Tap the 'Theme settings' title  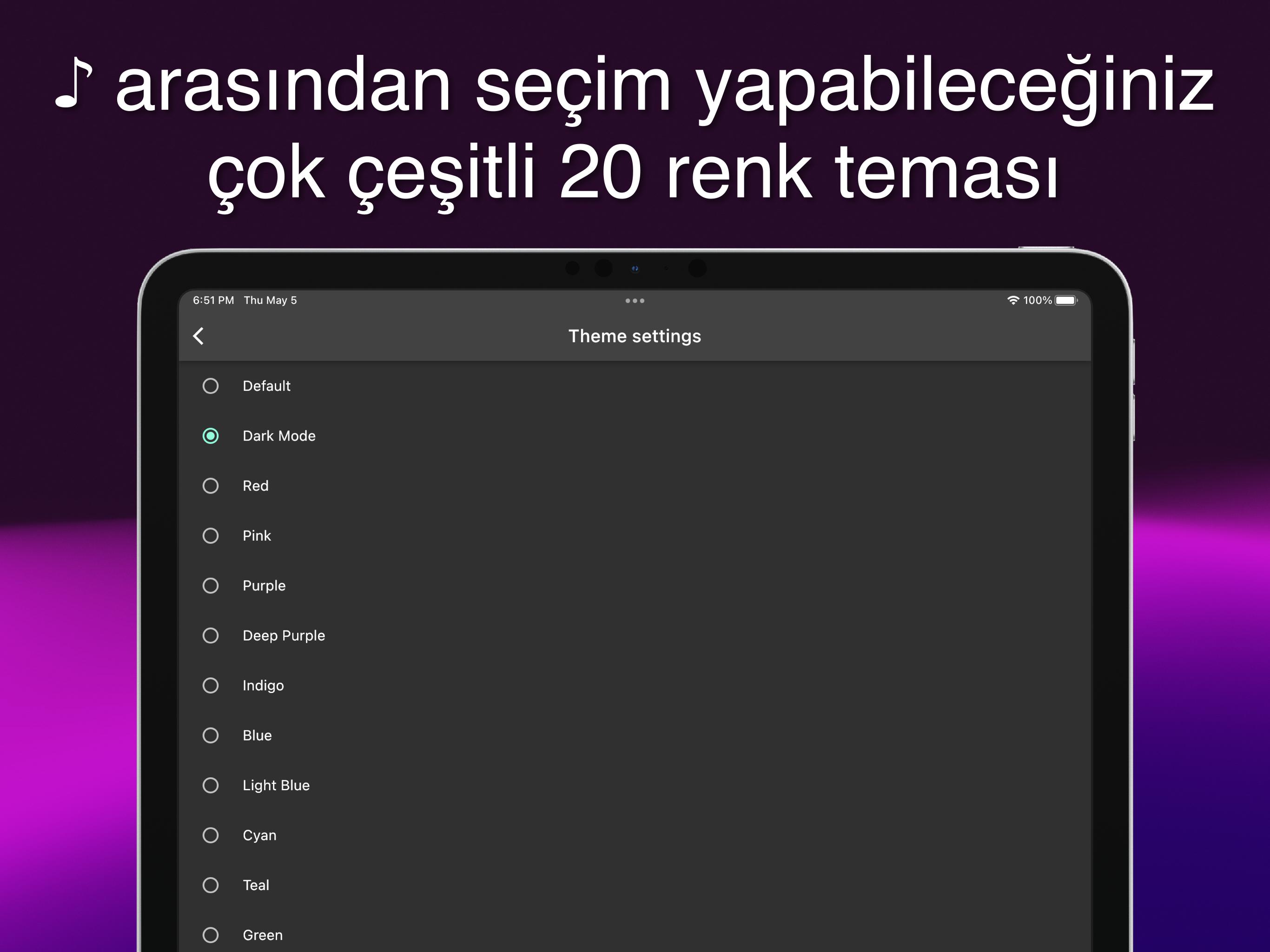click(x=635, y=337)
